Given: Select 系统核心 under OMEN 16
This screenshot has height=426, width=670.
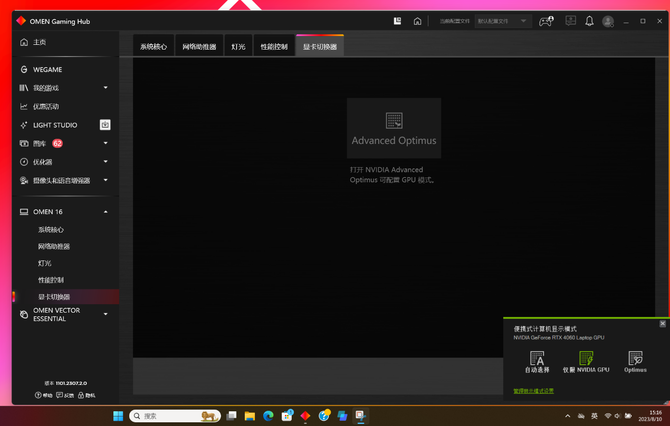Looking at the screenshot, I should [x=50, y=229].
